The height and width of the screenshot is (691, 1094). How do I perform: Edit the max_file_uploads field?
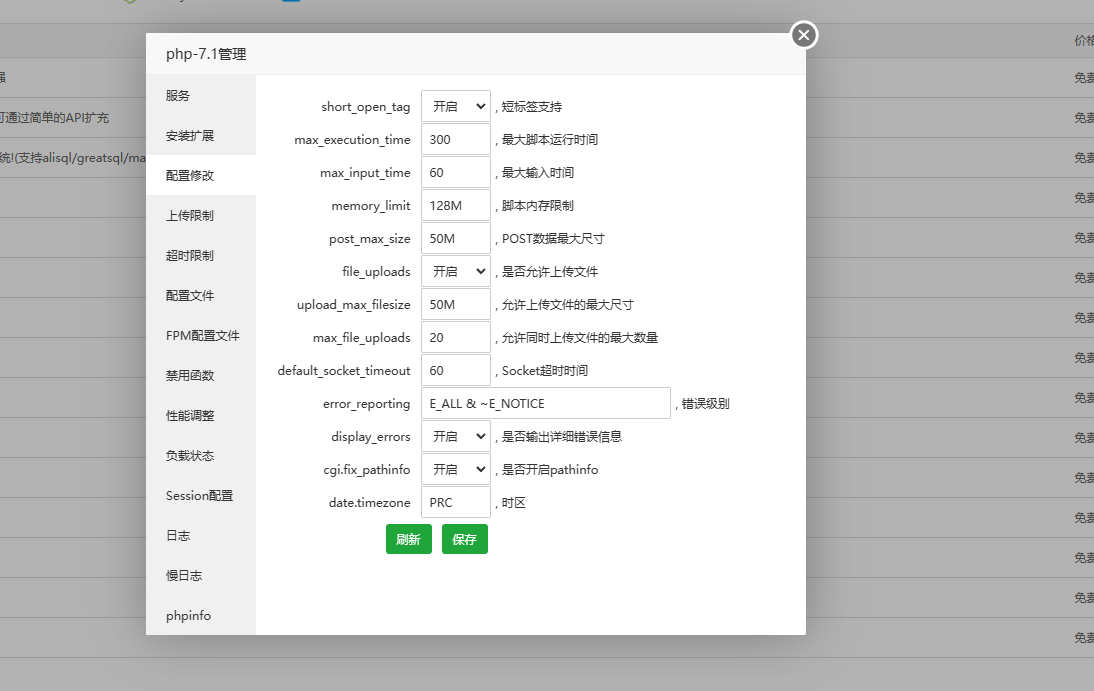pos(456,338)
